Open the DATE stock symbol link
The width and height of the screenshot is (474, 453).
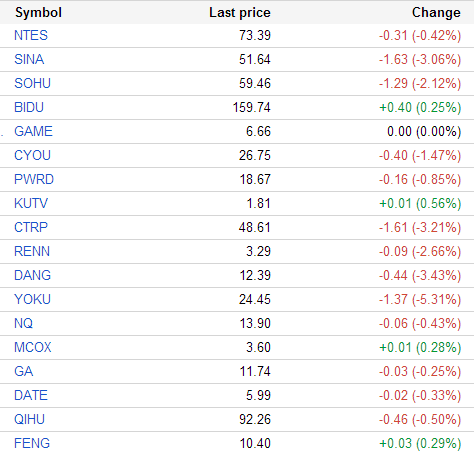[x=31, y=395]
